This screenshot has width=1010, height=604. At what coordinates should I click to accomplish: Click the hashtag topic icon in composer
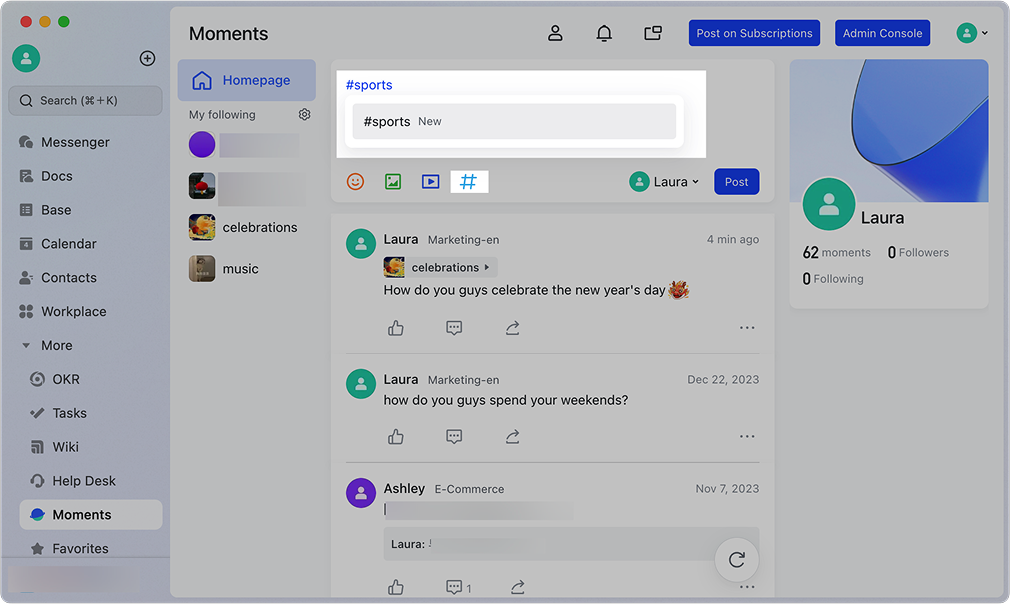468,182
